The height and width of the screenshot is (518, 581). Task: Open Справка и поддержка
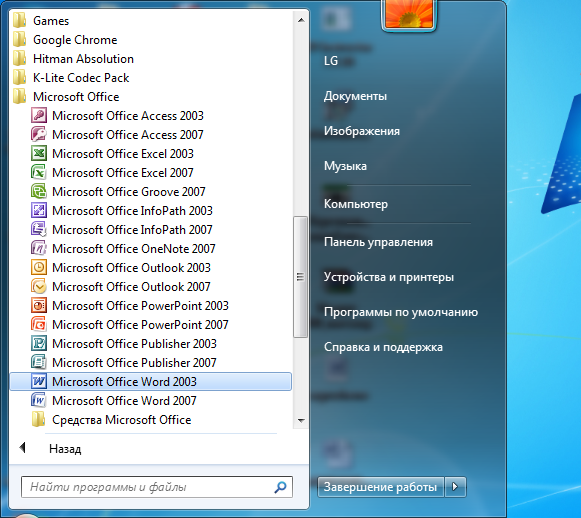(x=383, y=347)
